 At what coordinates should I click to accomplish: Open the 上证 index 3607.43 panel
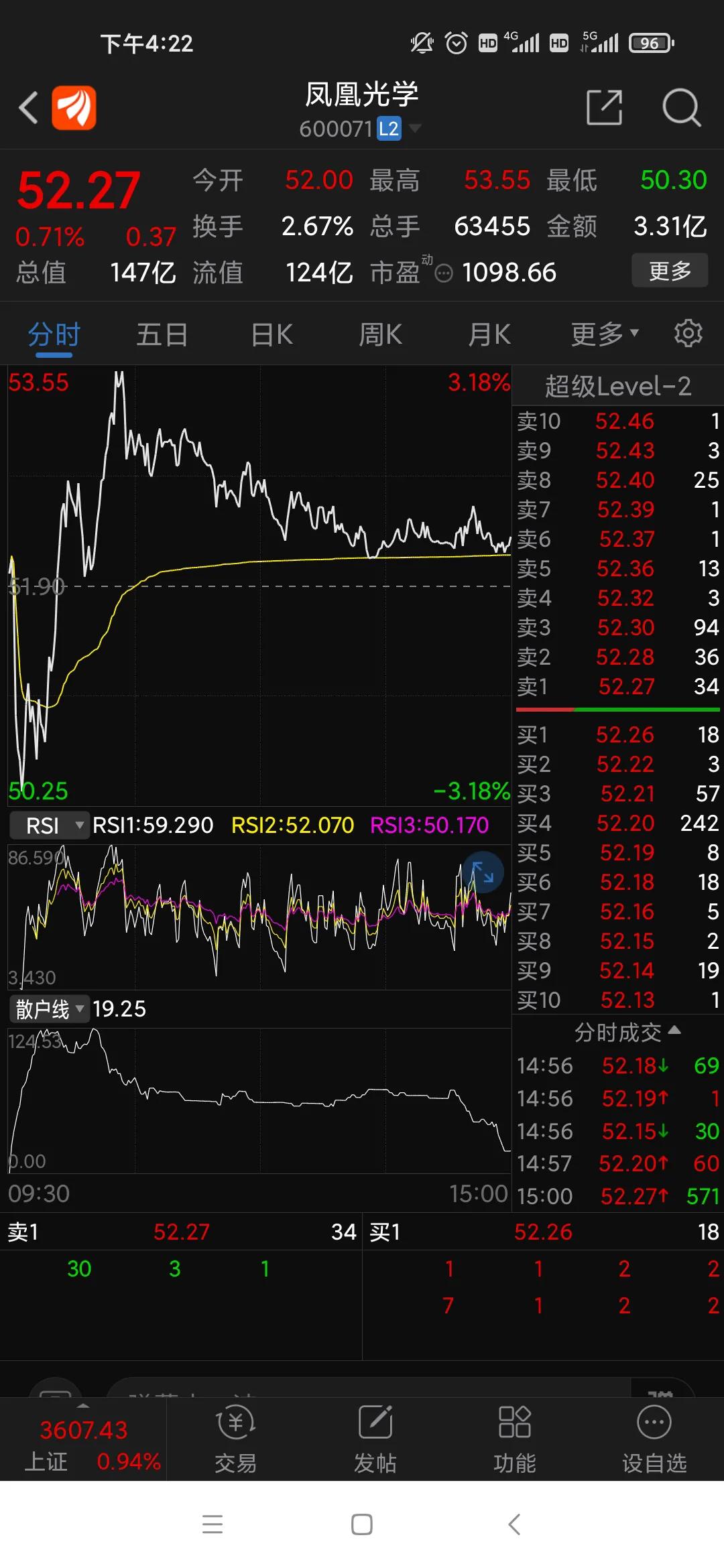pos(83,1439)
